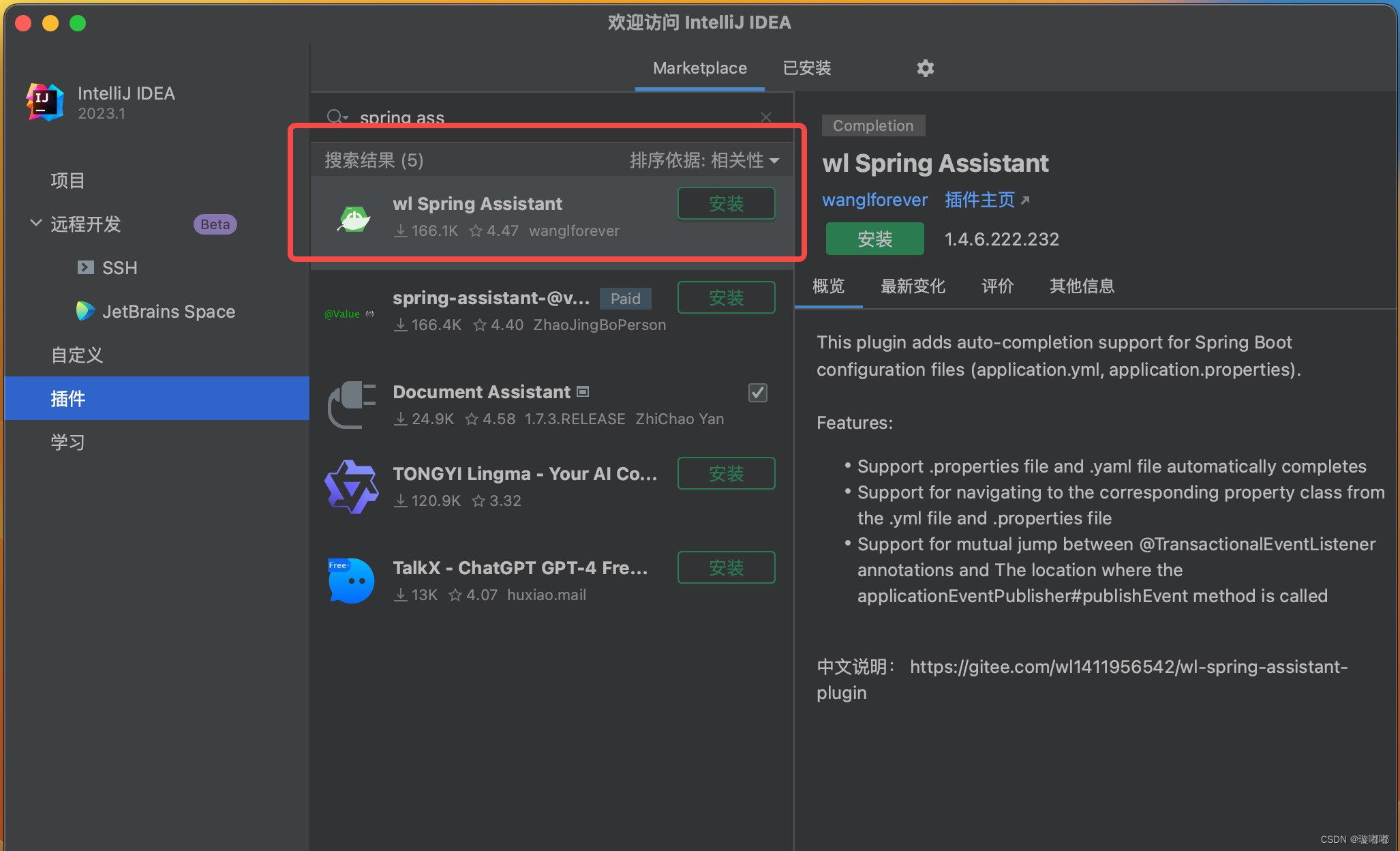1400x851 pixels.
Task: Click the TalkX chat bubble icon
Action: pyautogui.click(x=352, y=580)
